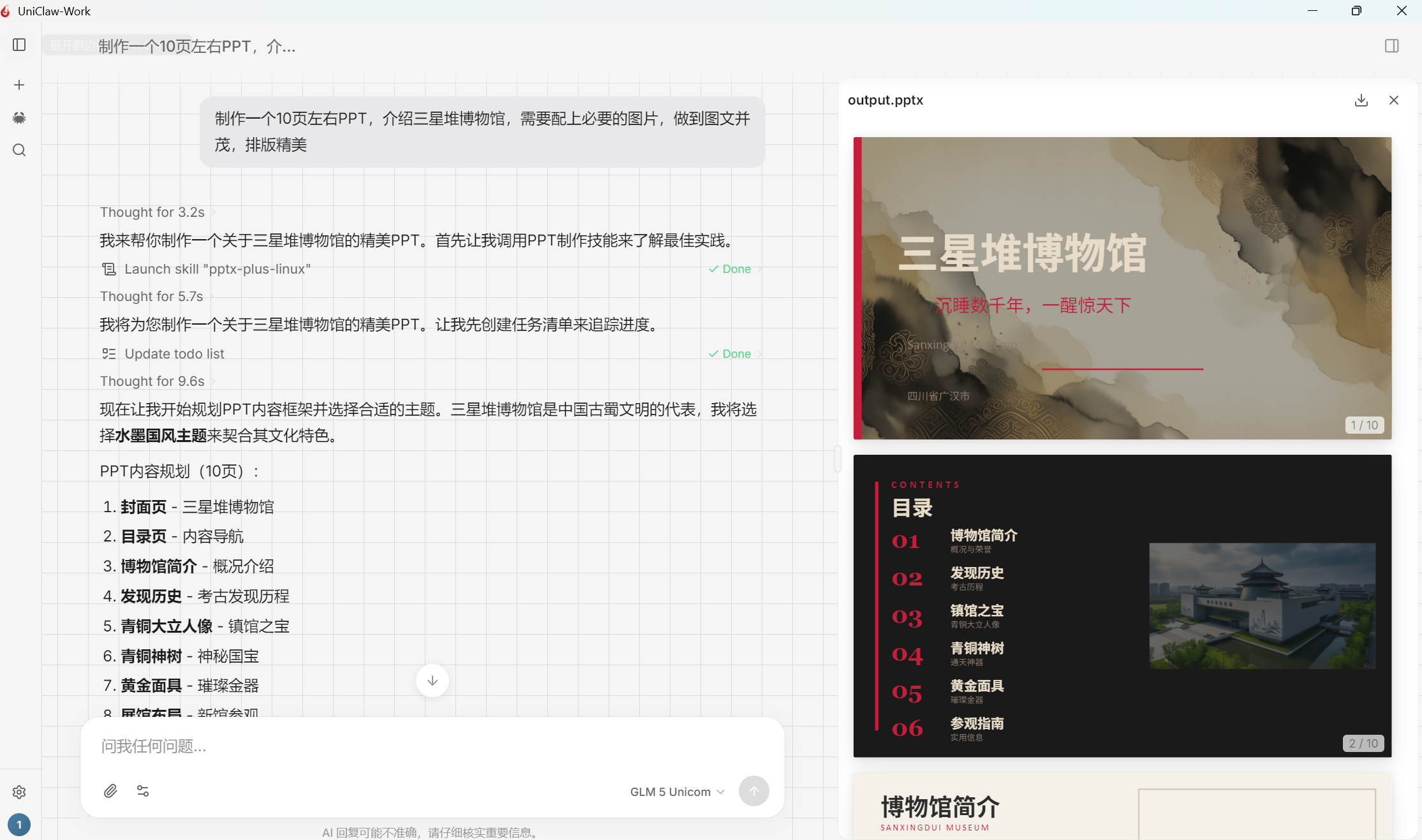The width and height of the screenshot is (1422, 840).
Task: Toggle the right preview panel icon
Action: click(x=1392, y=46)
